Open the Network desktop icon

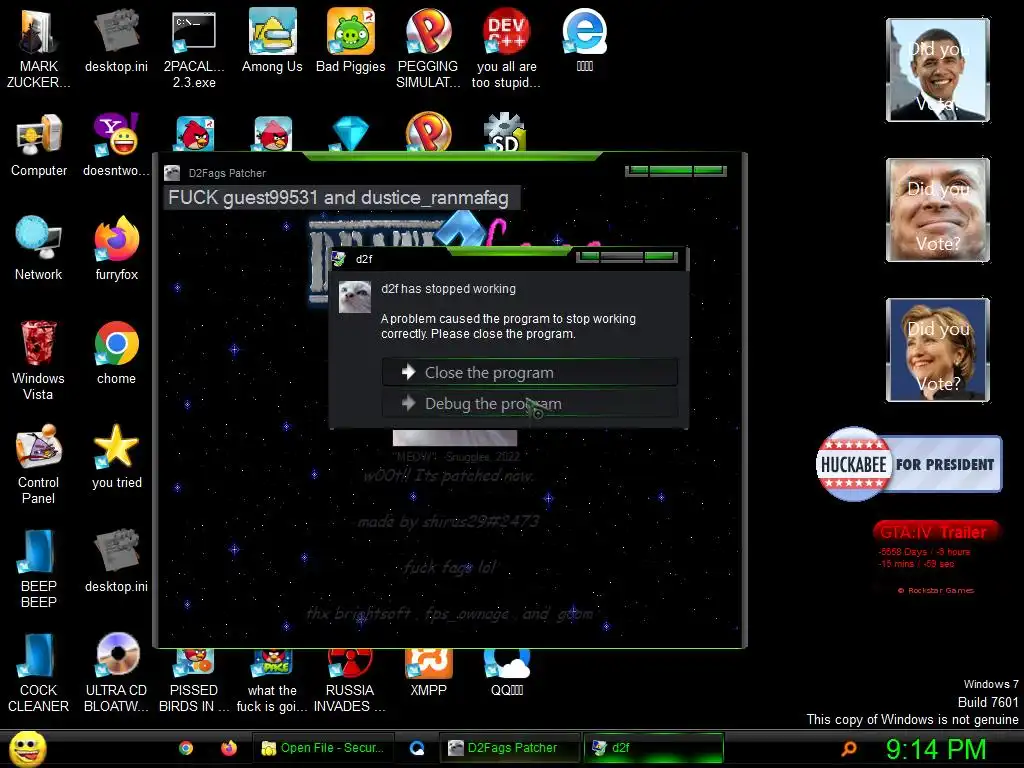[x=39, y=249]
